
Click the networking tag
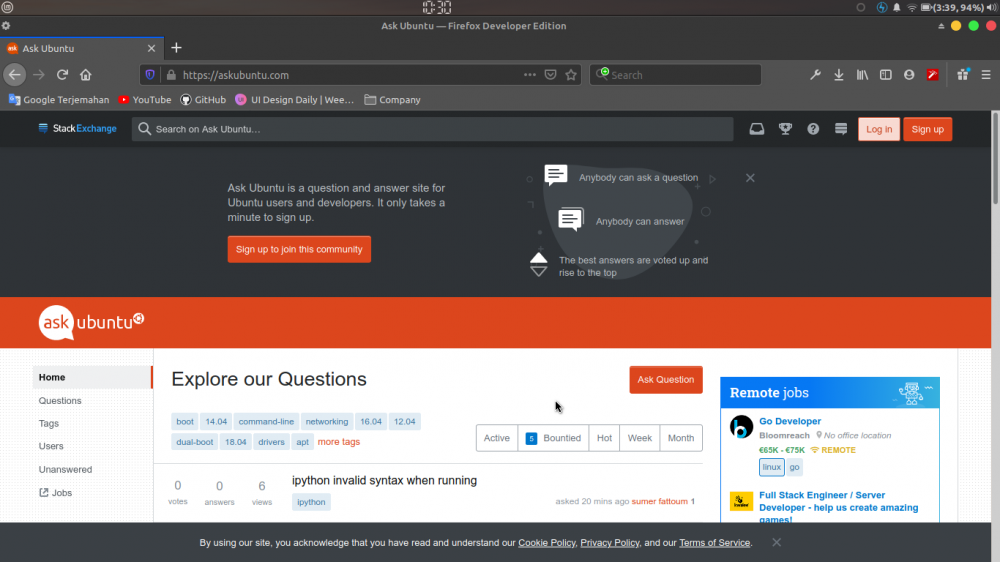pos(327,422)
